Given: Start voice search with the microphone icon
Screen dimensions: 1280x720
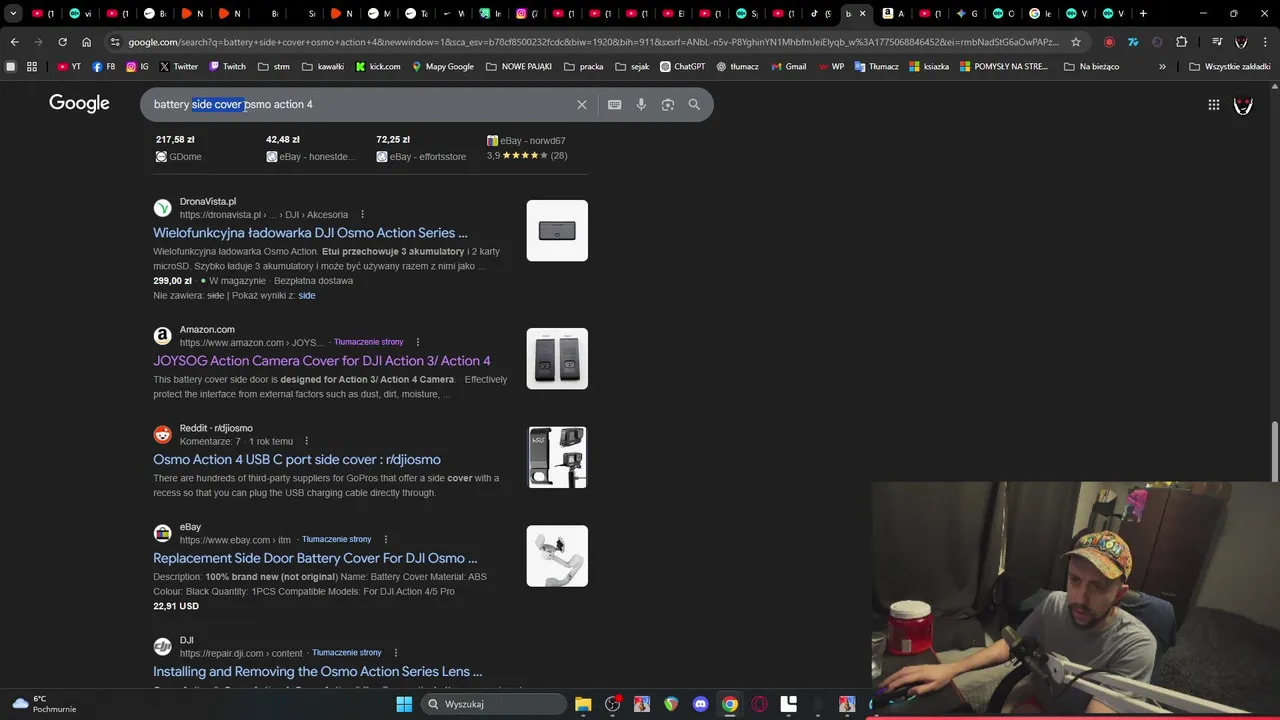Looking at the screenshot, I should click(641, 104).
